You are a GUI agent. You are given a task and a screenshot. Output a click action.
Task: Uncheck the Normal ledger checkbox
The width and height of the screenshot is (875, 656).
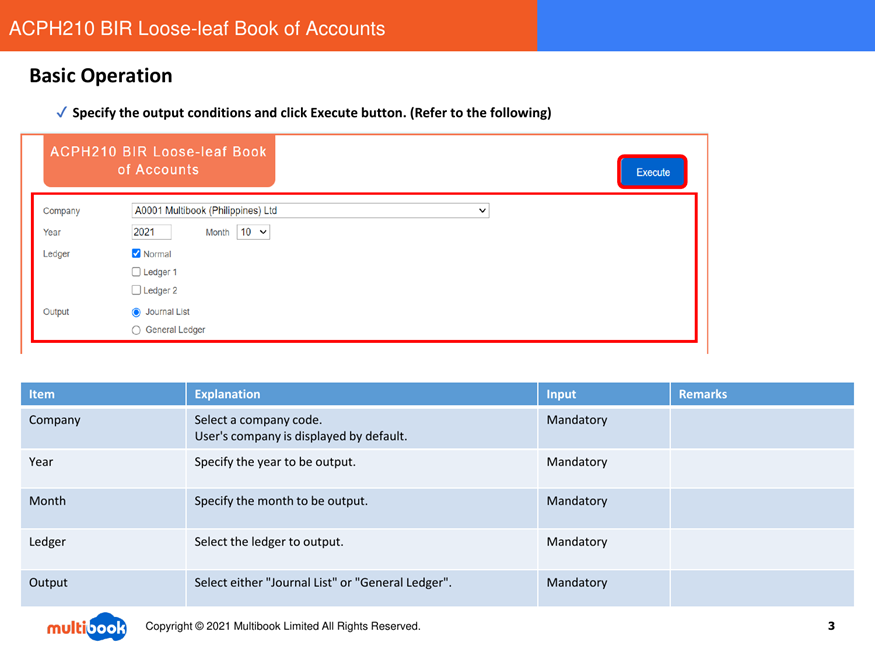136,253
